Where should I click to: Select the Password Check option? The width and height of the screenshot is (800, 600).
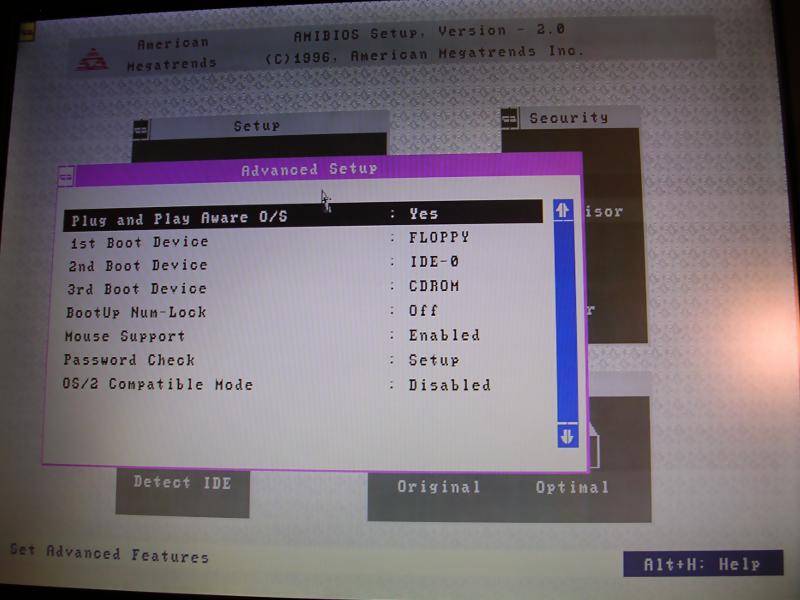(x=129, y=360)
